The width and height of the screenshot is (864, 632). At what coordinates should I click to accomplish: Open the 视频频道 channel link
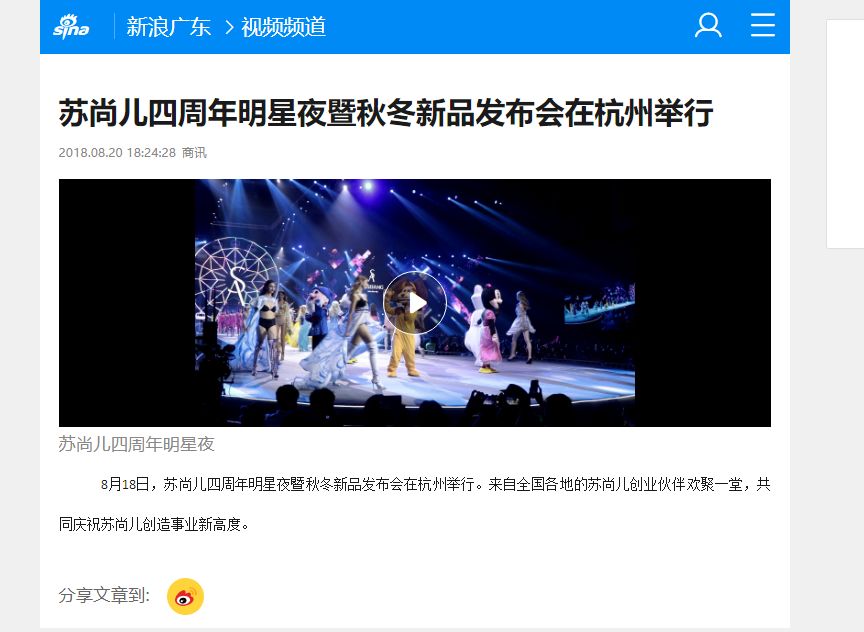click(x=284, y=27)
